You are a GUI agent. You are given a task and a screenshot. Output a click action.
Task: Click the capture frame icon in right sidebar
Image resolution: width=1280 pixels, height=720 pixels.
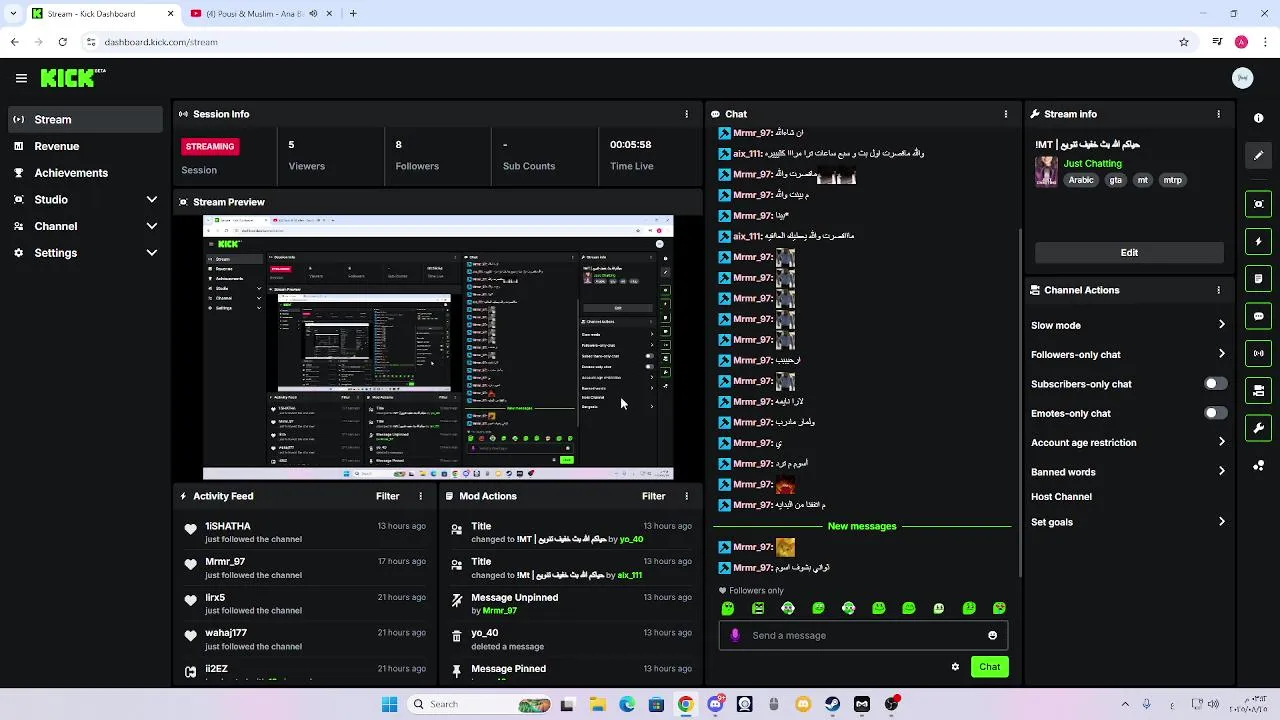point(1258,204)
